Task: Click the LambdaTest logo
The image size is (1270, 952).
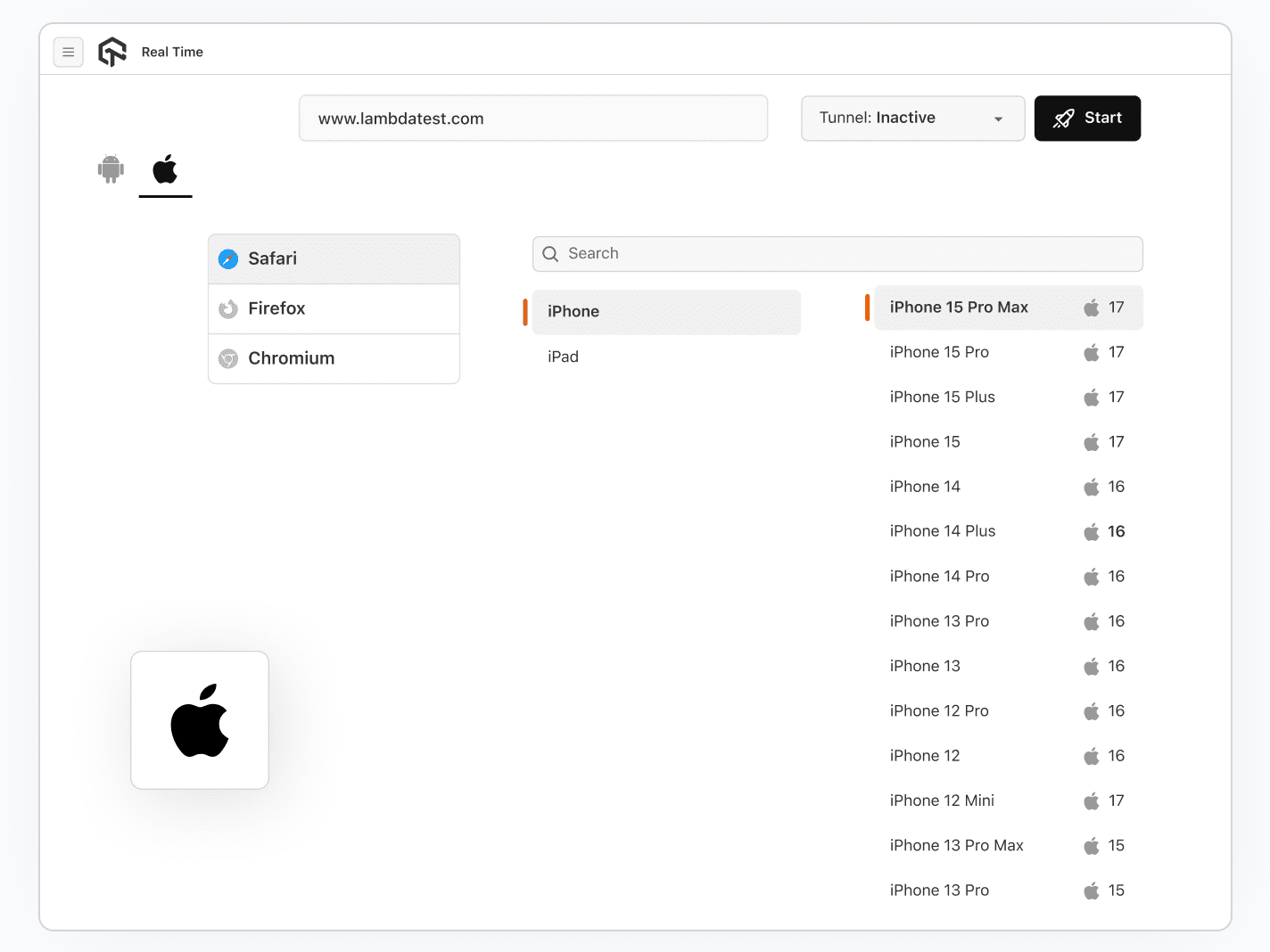Action: 112,51
